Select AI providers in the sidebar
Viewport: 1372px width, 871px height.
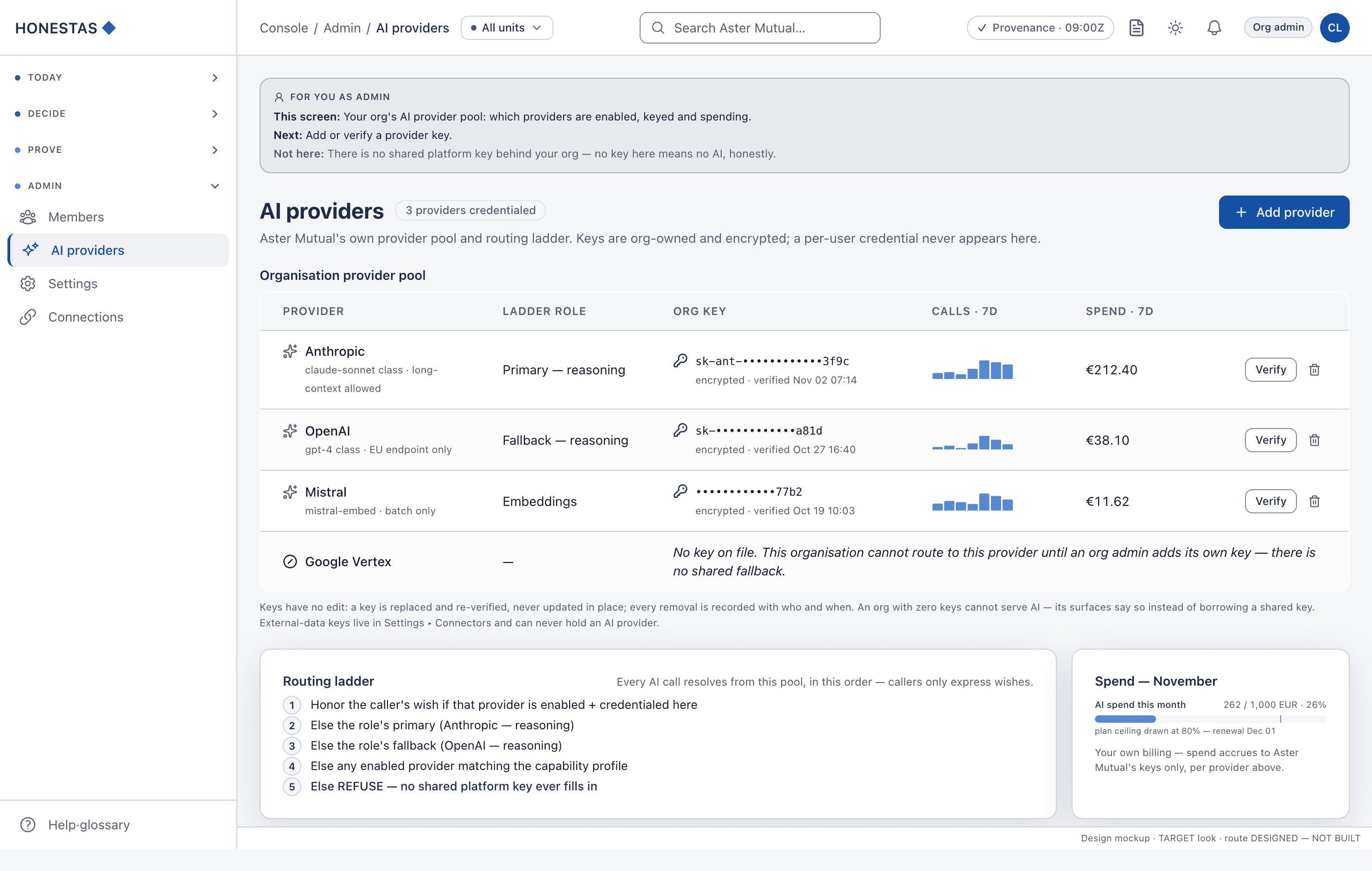pyautogui.click(x=119, y=250)
